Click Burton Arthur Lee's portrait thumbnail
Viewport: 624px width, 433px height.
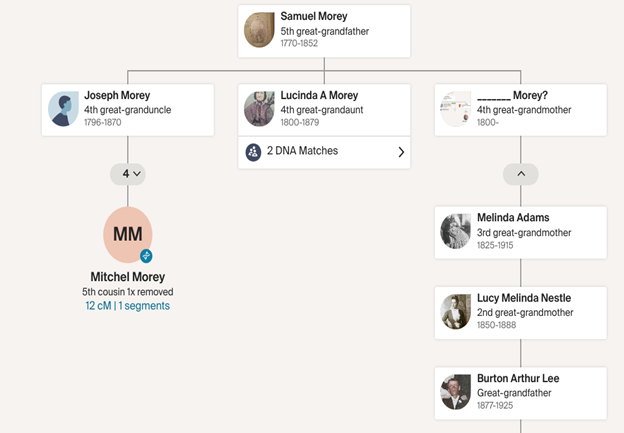(x=456, y=392)
